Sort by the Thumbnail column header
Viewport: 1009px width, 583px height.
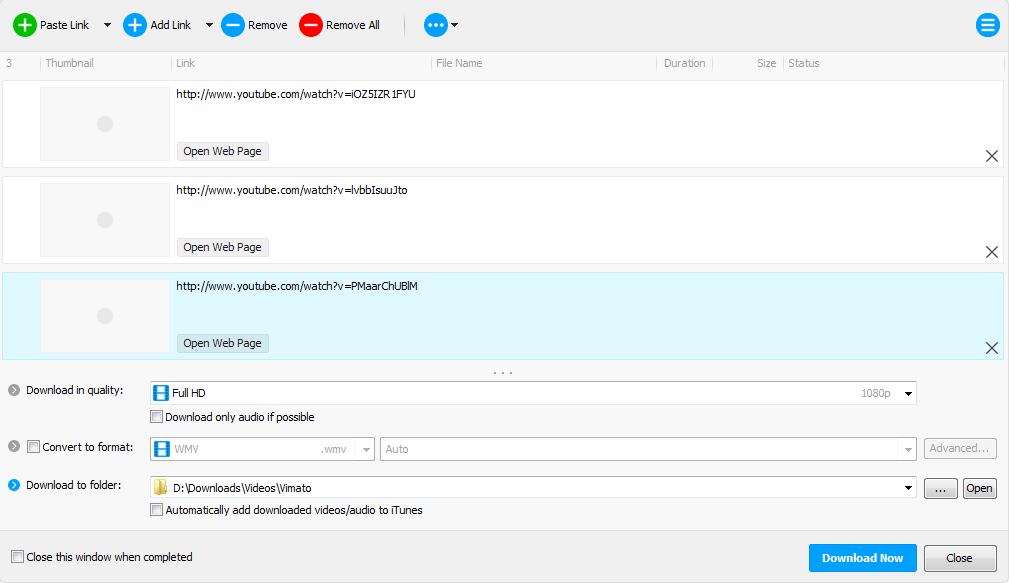click(69, 63)
